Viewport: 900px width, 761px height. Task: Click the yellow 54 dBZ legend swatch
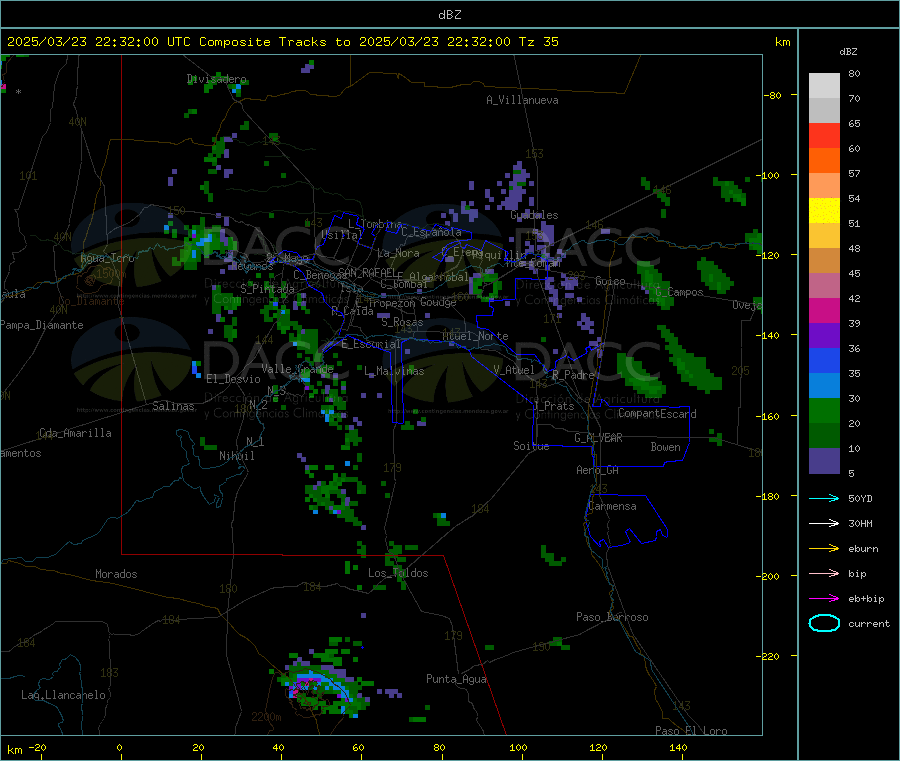pos(824,211)
